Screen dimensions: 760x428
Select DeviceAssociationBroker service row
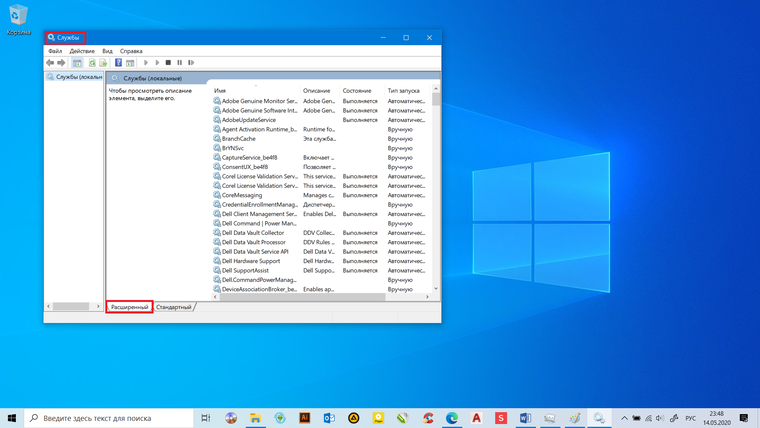coord(321,289)
